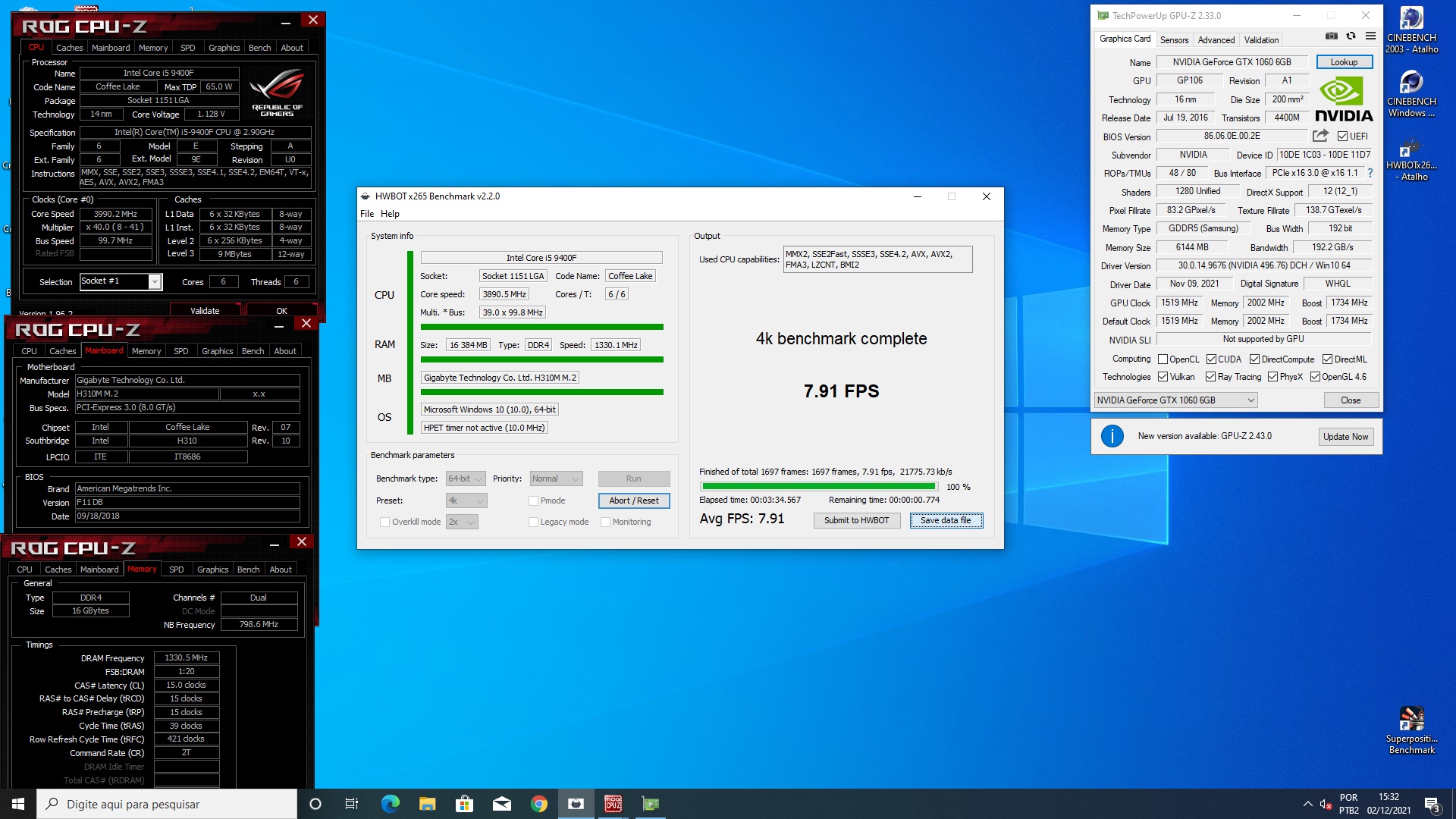Toggle the Ray Tracing checkbox
Screen dimensions: 1456x819
click(x=1210, y=377)
